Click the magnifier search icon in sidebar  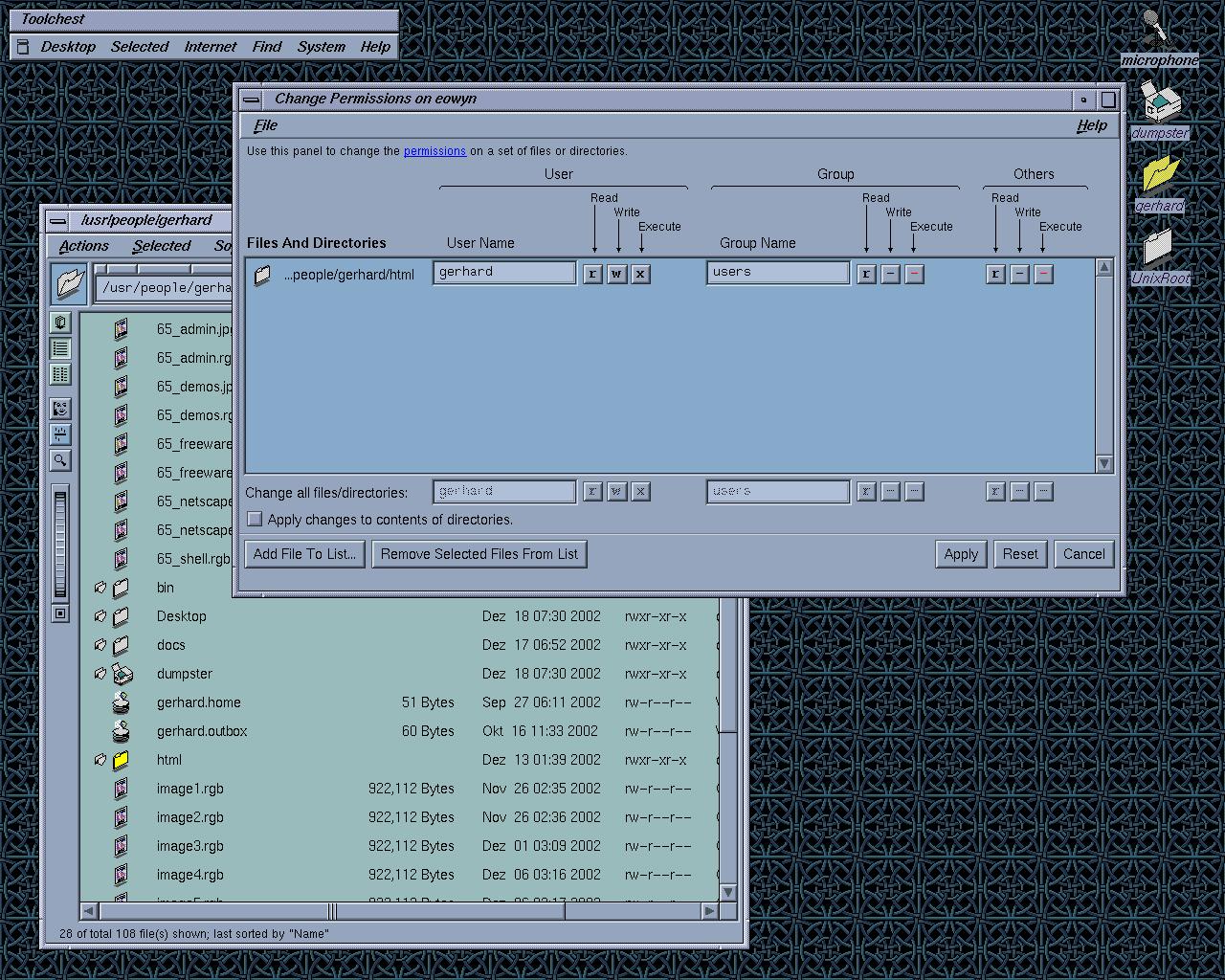coord(60,460)
